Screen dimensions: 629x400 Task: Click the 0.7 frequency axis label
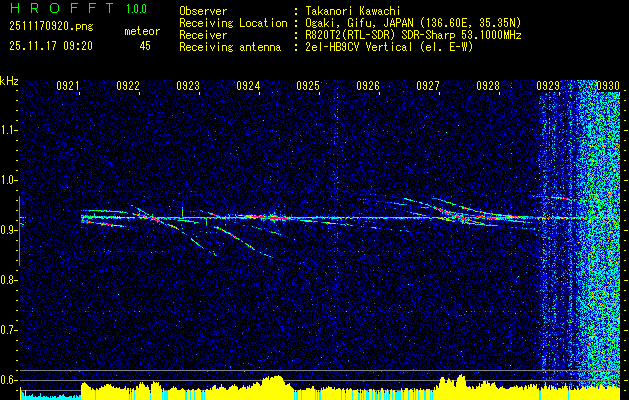pyautogui.click(x=8, y=330)
